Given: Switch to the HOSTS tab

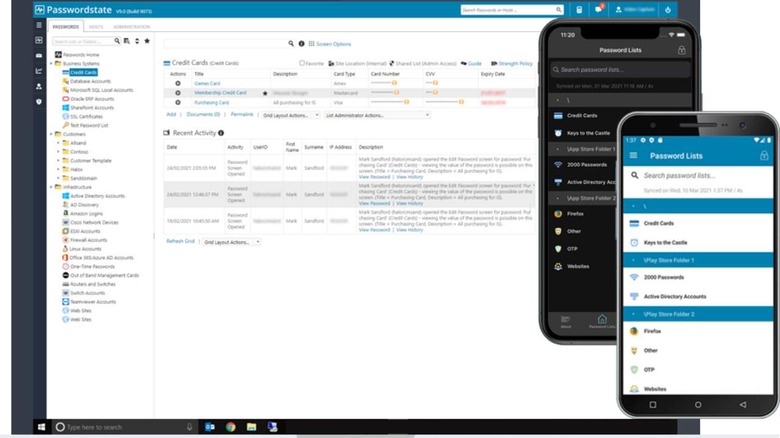Looking at the screenshot, I should (96, 26).
